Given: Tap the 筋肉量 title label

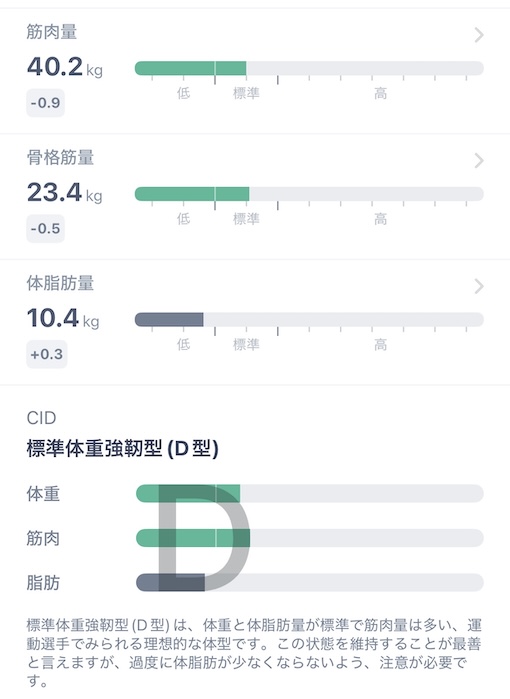Looking at the screenshot, I should (x=52, y=32).
